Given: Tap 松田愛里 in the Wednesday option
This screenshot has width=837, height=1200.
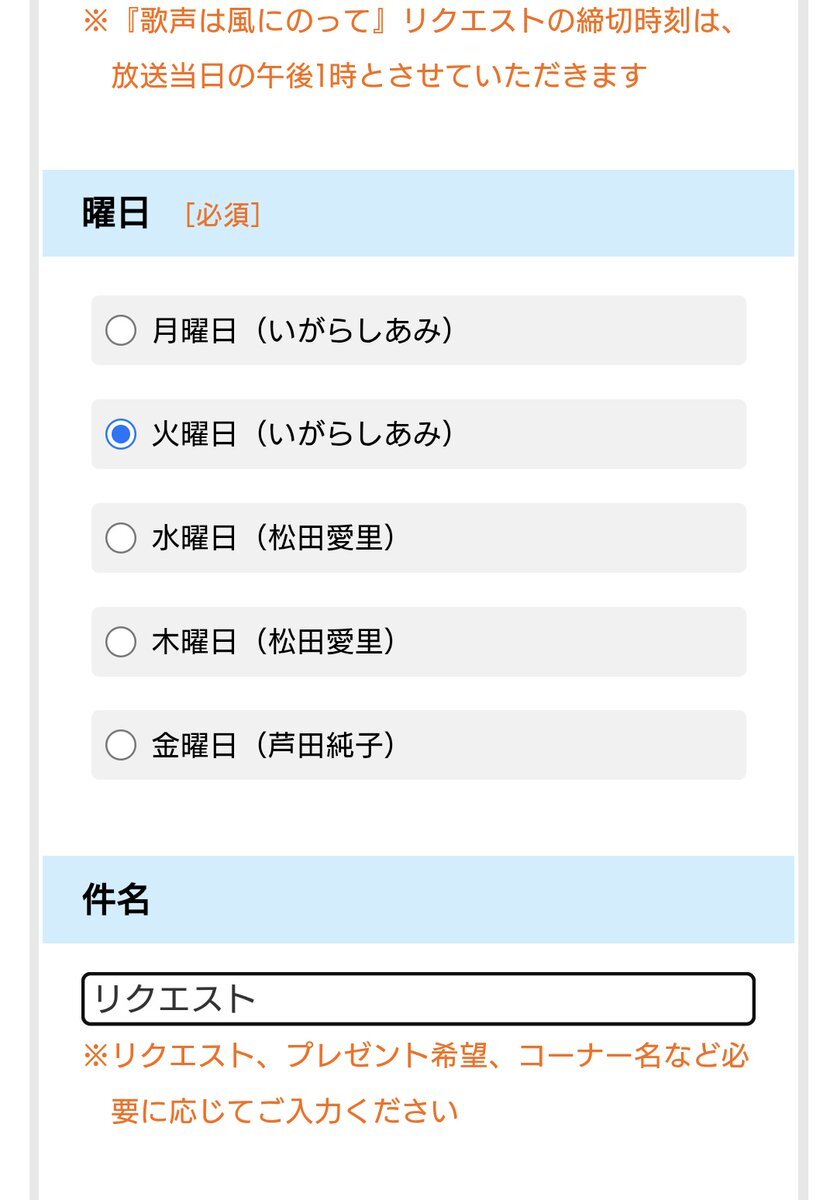Looking at the screenshot, I should pos(326,538).
